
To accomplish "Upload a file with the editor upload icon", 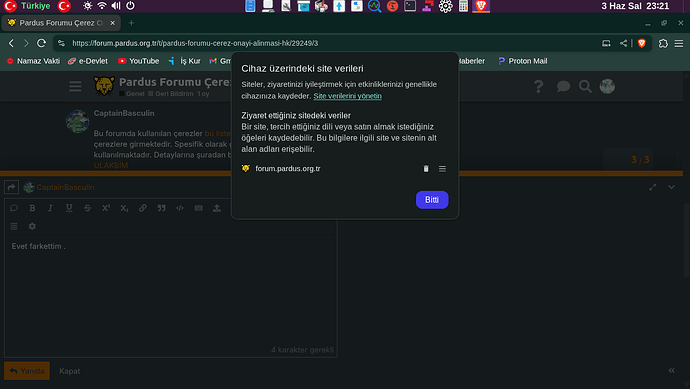I will [217, 208].
